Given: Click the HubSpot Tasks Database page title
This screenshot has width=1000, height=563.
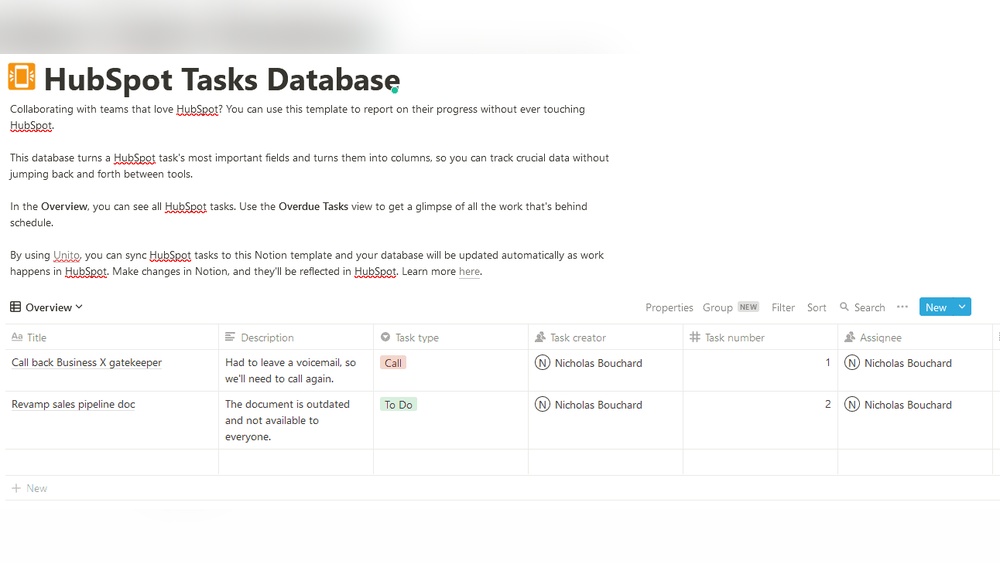Looking at the screenshot, I should coord(221,80).
